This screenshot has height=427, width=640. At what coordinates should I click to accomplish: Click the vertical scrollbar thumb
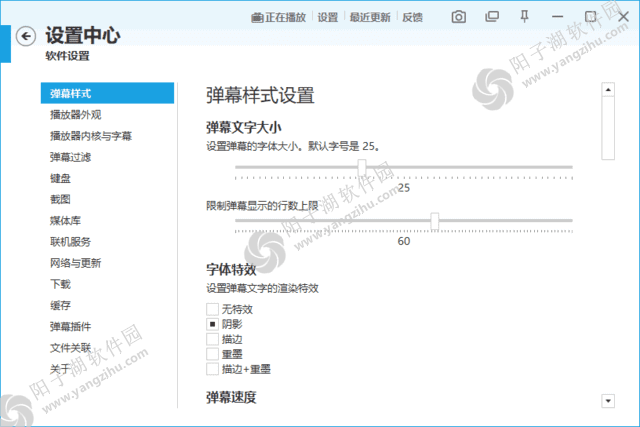(608, 128)
